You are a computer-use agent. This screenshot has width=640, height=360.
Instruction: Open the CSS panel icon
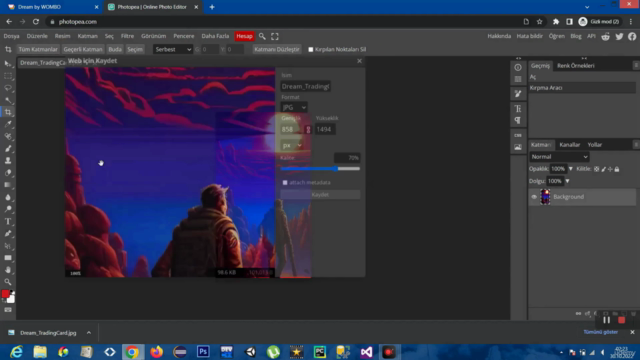pos(518,135)
